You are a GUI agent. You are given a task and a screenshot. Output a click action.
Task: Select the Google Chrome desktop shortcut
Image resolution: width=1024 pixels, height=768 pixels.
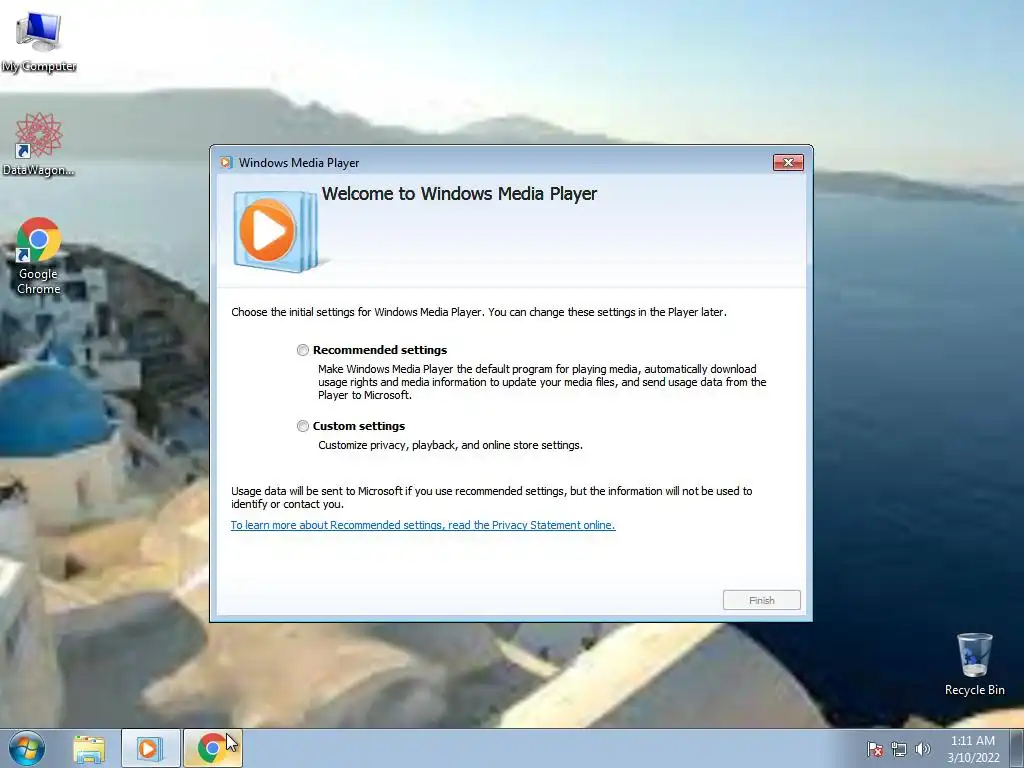[39, 256]
